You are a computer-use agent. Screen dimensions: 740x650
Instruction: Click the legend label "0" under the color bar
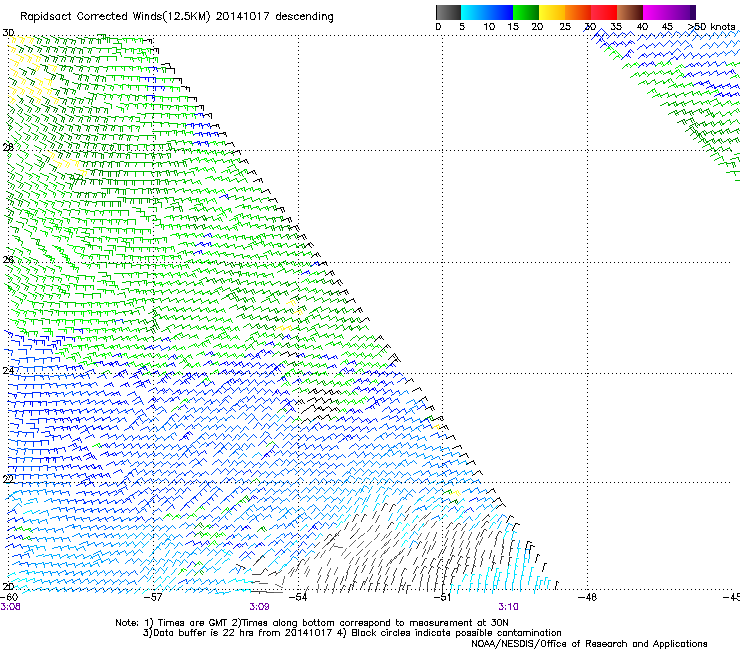click(438, 27)
